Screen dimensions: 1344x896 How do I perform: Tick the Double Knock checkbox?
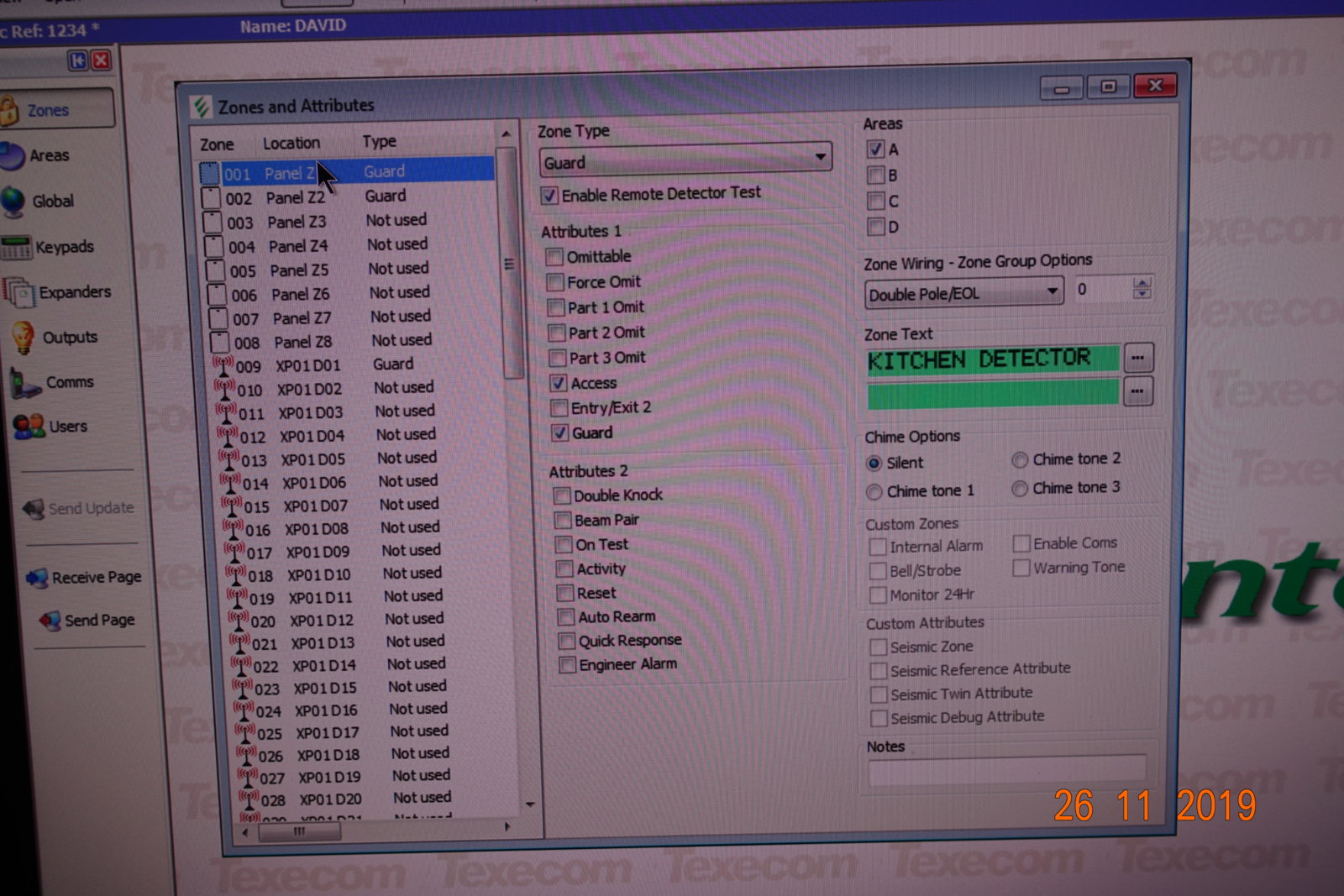pyautogui.click(x=562, y=495)
